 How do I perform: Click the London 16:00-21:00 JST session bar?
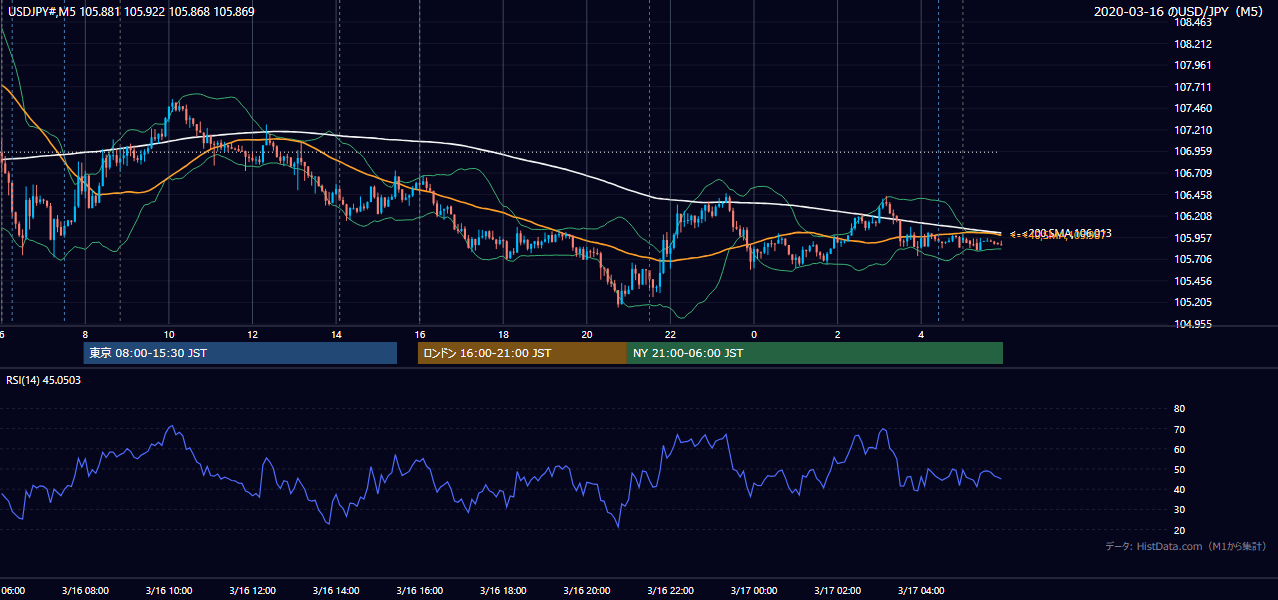(522, 353)
